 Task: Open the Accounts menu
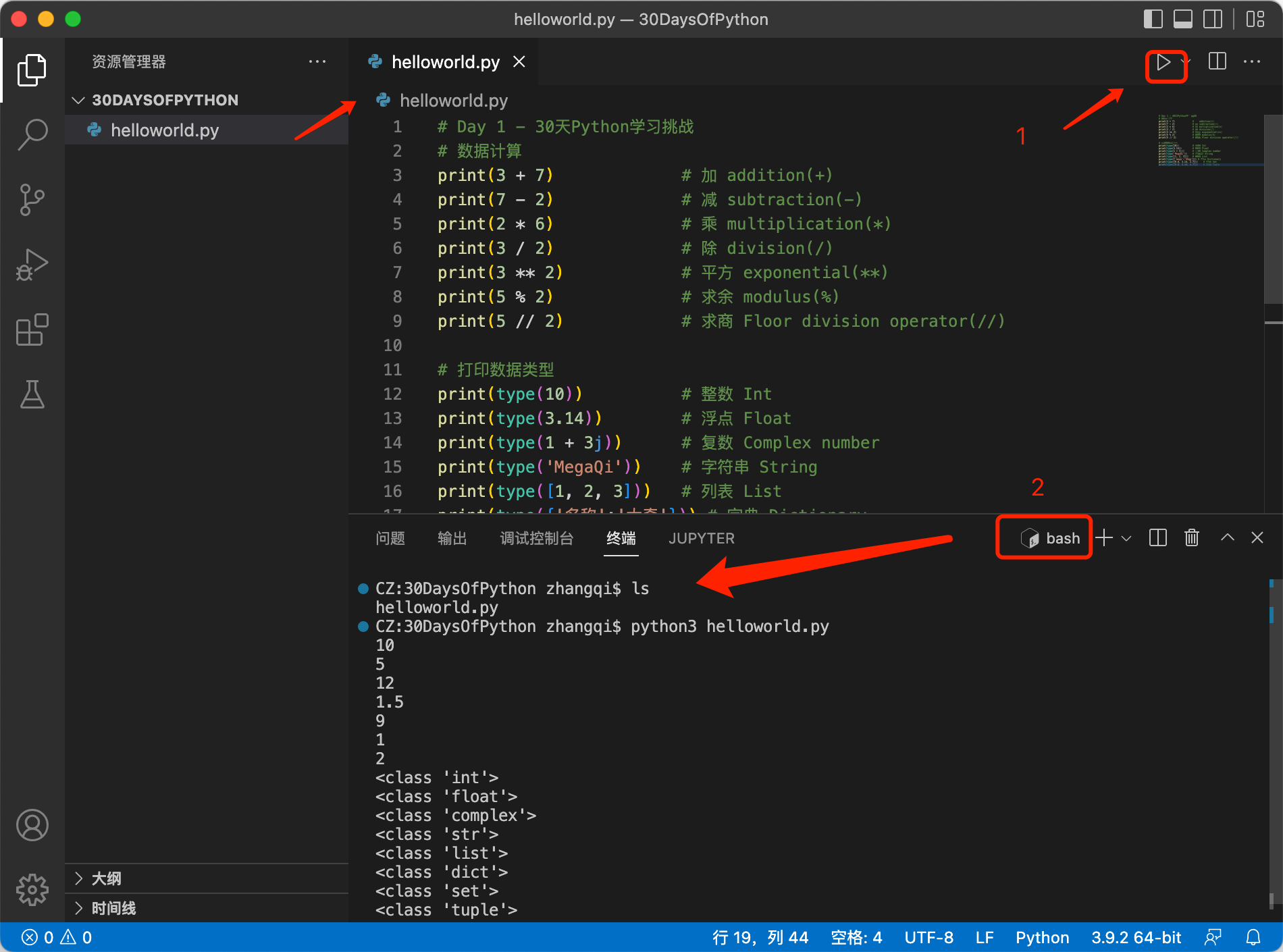coord(32,825)
